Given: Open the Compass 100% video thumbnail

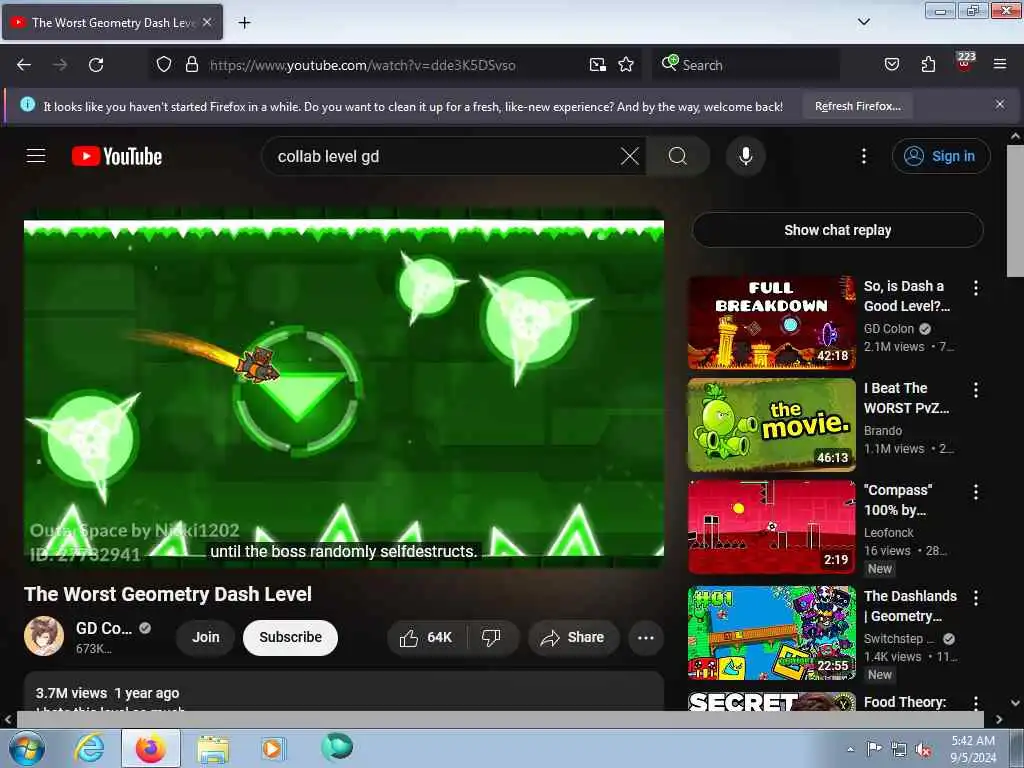Looking at the screenshot, I should coord(772,527).
